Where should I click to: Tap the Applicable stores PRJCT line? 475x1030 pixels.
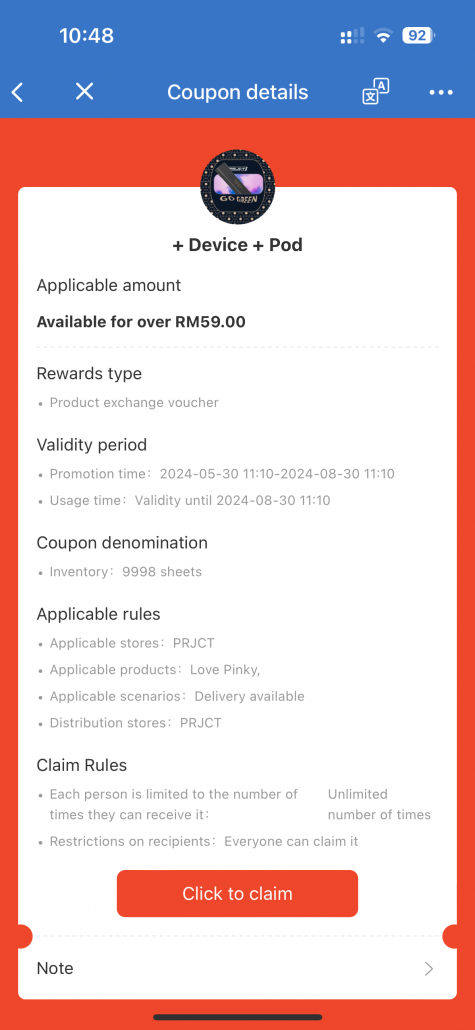pos(131,643)
